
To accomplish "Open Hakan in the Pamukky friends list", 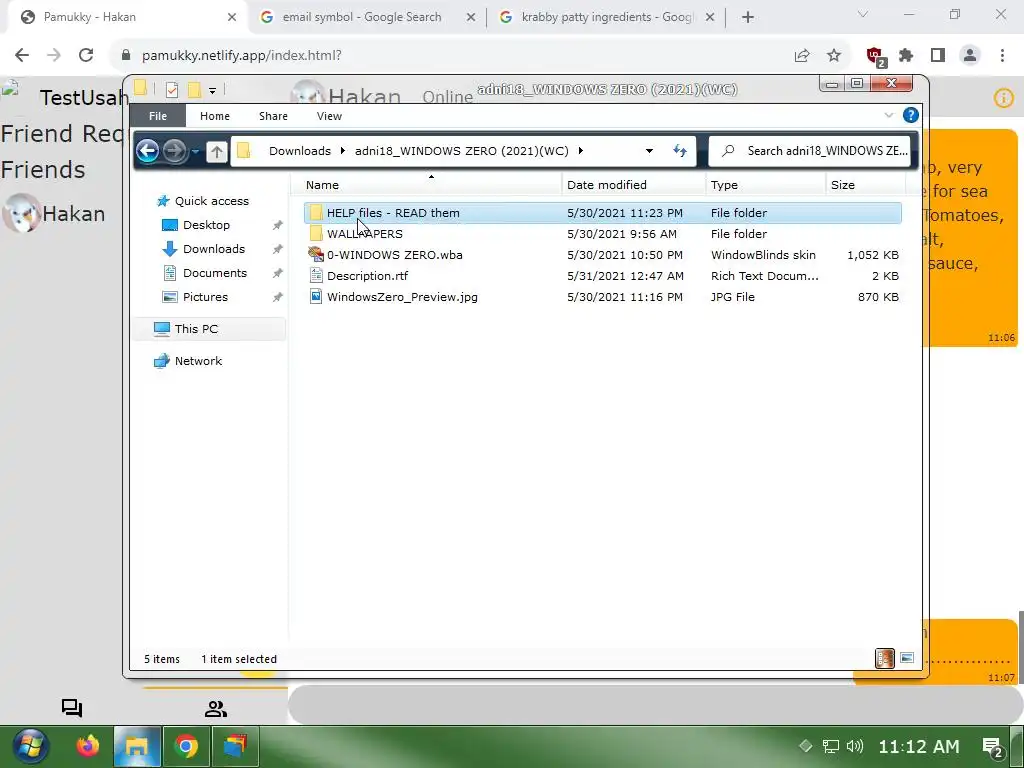I will coord(62,214).
